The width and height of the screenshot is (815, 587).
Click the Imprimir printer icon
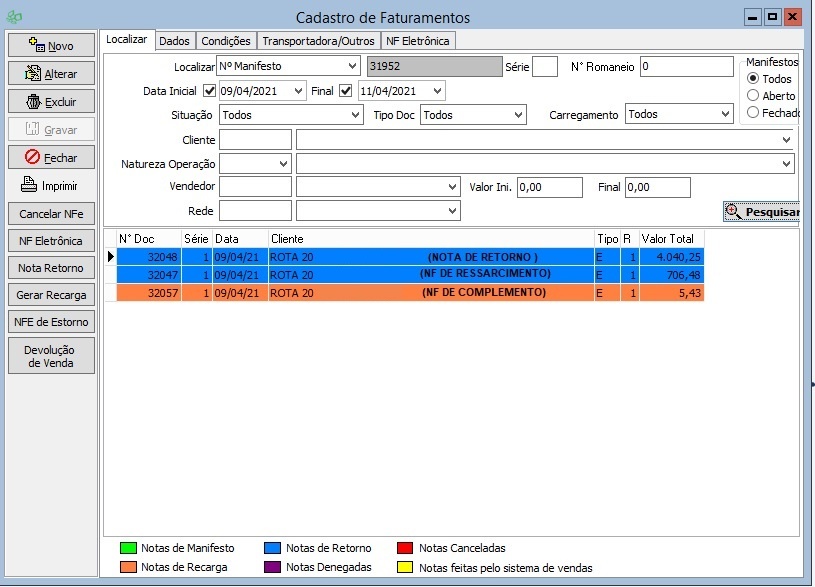[x=28, y=185]
